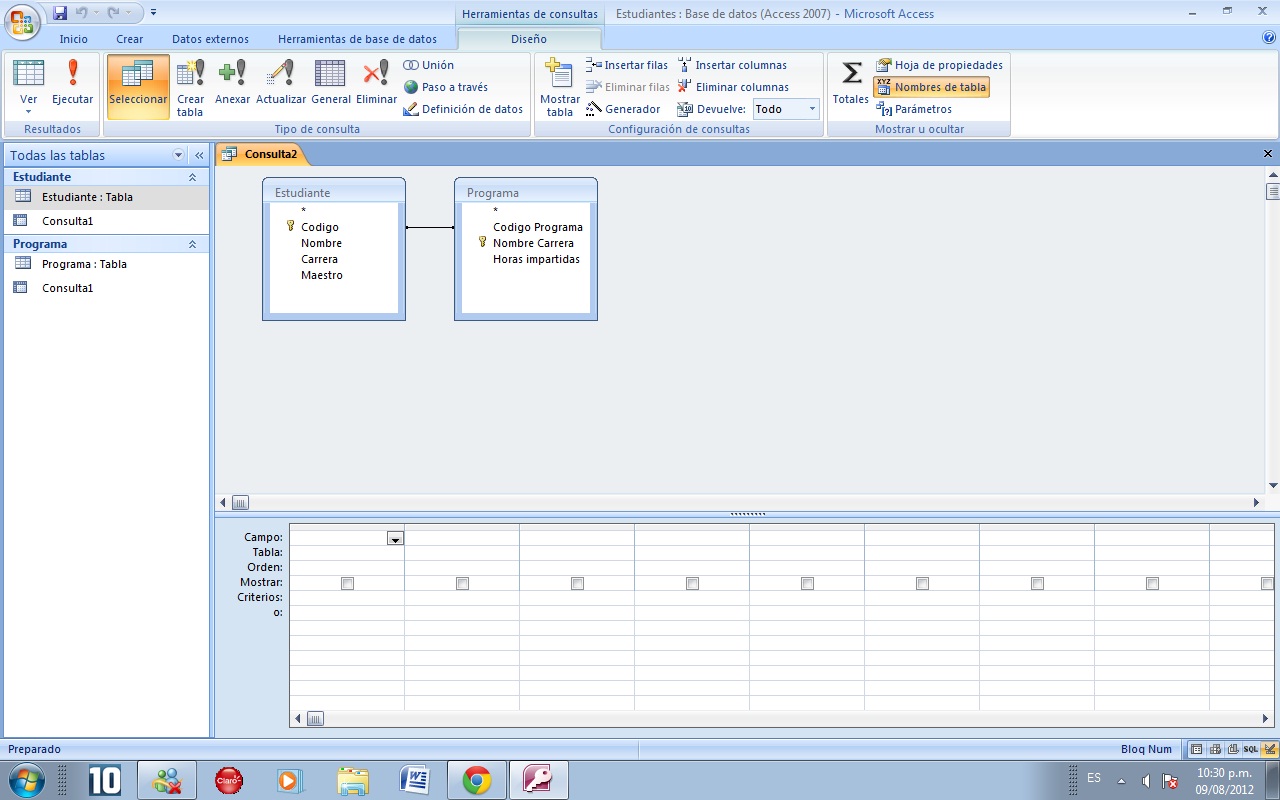The height and width of the screenshot is (800, 1280).
Task: Toggle Totales row in the query
Action: click(x=849, y=85)
